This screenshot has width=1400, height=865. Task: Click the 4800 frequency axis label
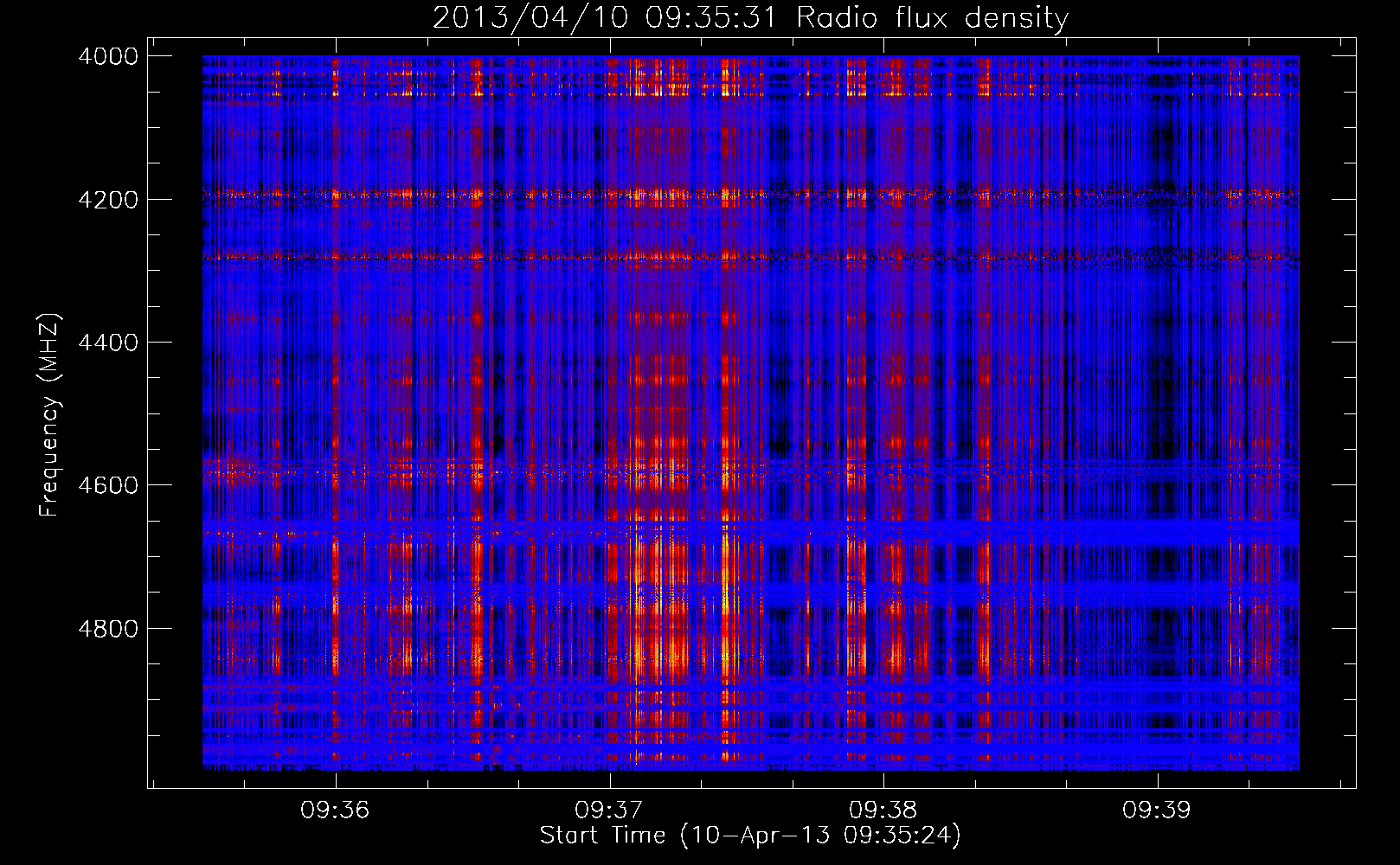[x=108, y=628]
